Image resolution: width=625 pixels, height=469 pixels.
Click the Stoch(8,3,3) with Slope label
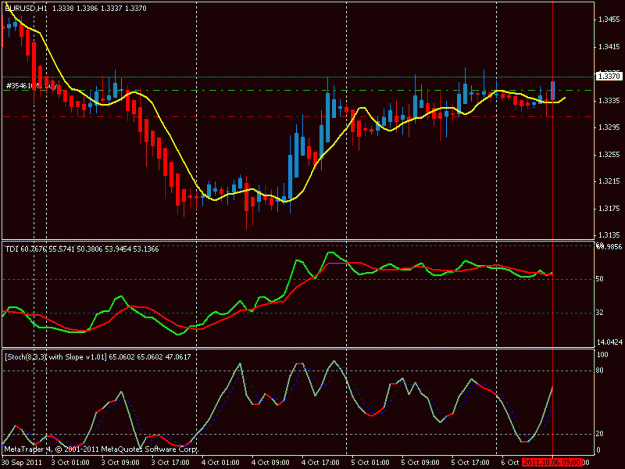pyautogui.click(x=98, y=357)
